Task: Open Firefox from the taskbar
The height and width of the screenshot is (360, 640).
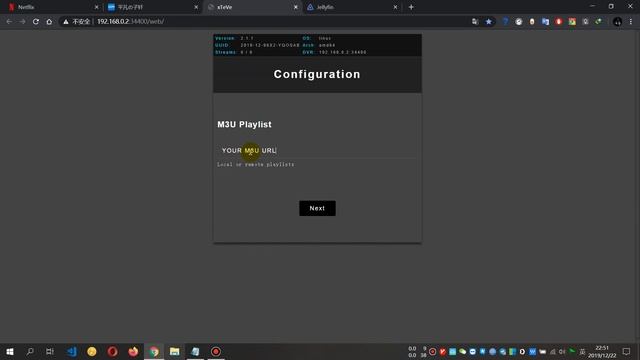Action: pos(133,351)
